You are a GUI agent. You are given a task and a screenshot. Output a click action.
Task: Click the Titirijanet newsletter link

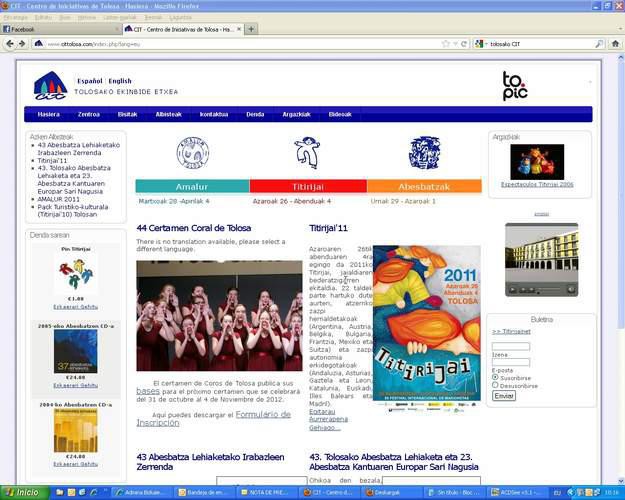[511, 331]
